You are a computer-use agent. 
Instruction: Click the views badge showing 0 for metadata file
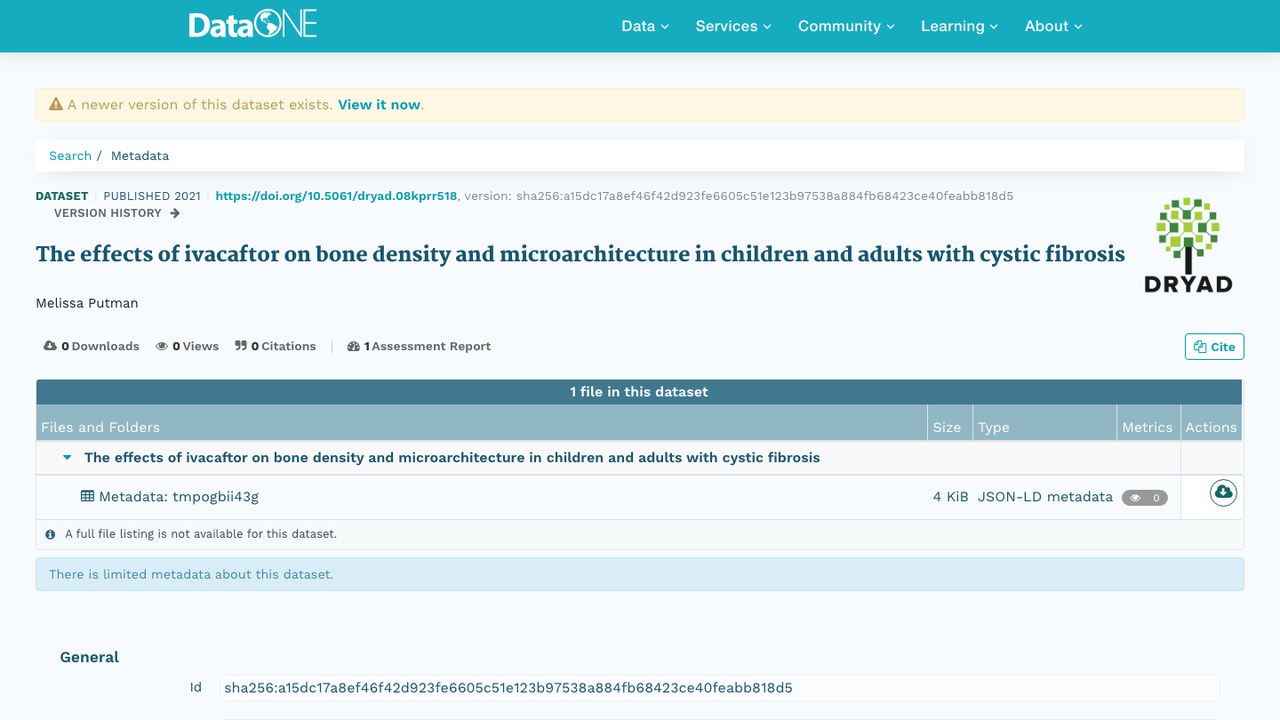click(x=1145, y=497)
